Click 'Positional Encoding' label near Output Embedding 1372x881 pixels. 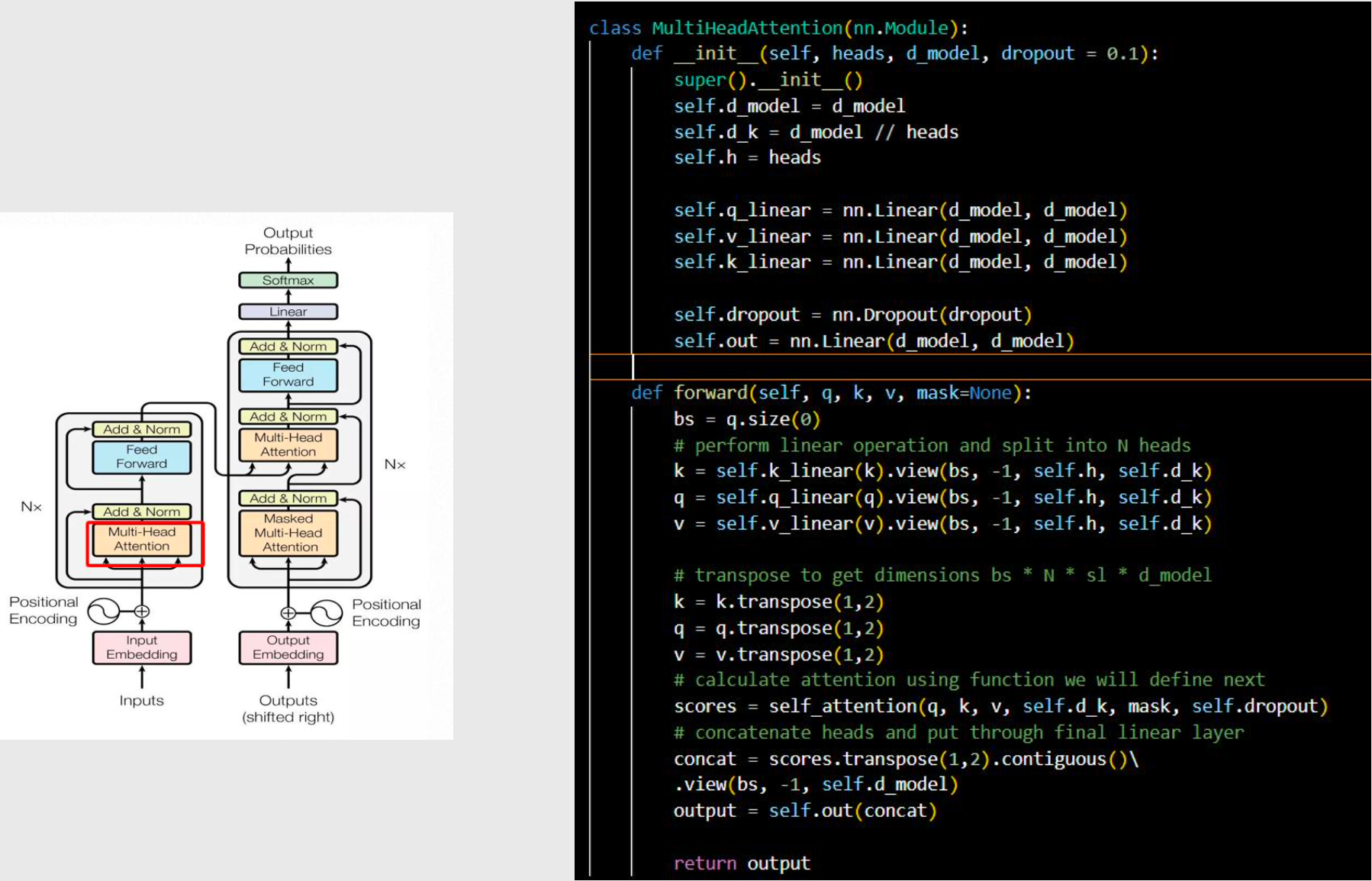click(x=387, y=613)
